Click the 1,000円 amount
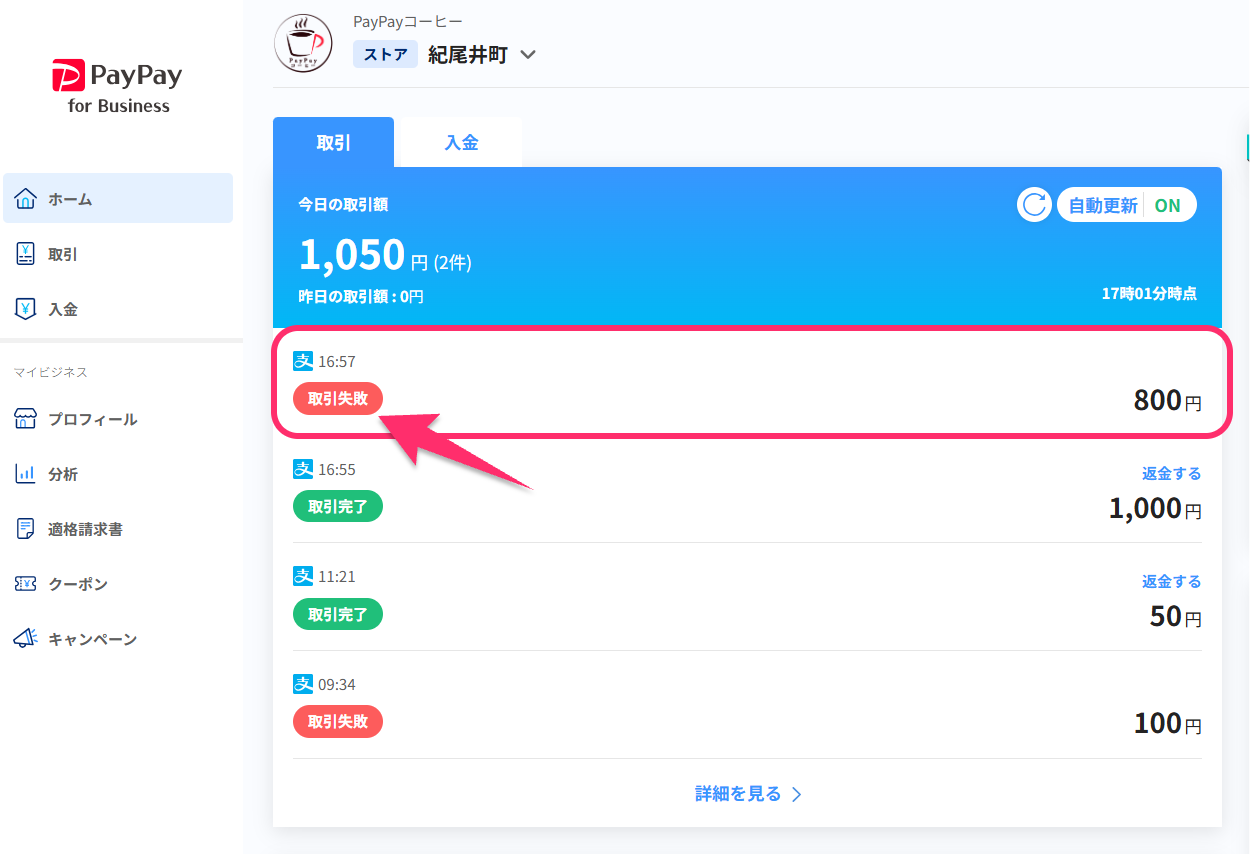Image resolution: width=1250 pixels, height=854 pixels. pos(1155,508)
